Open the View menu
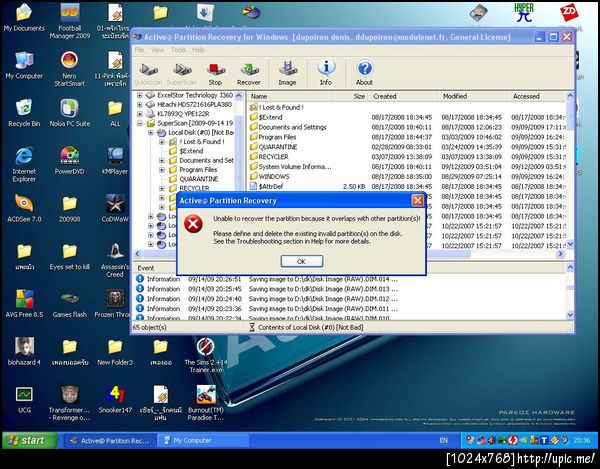 pos(157,50)
